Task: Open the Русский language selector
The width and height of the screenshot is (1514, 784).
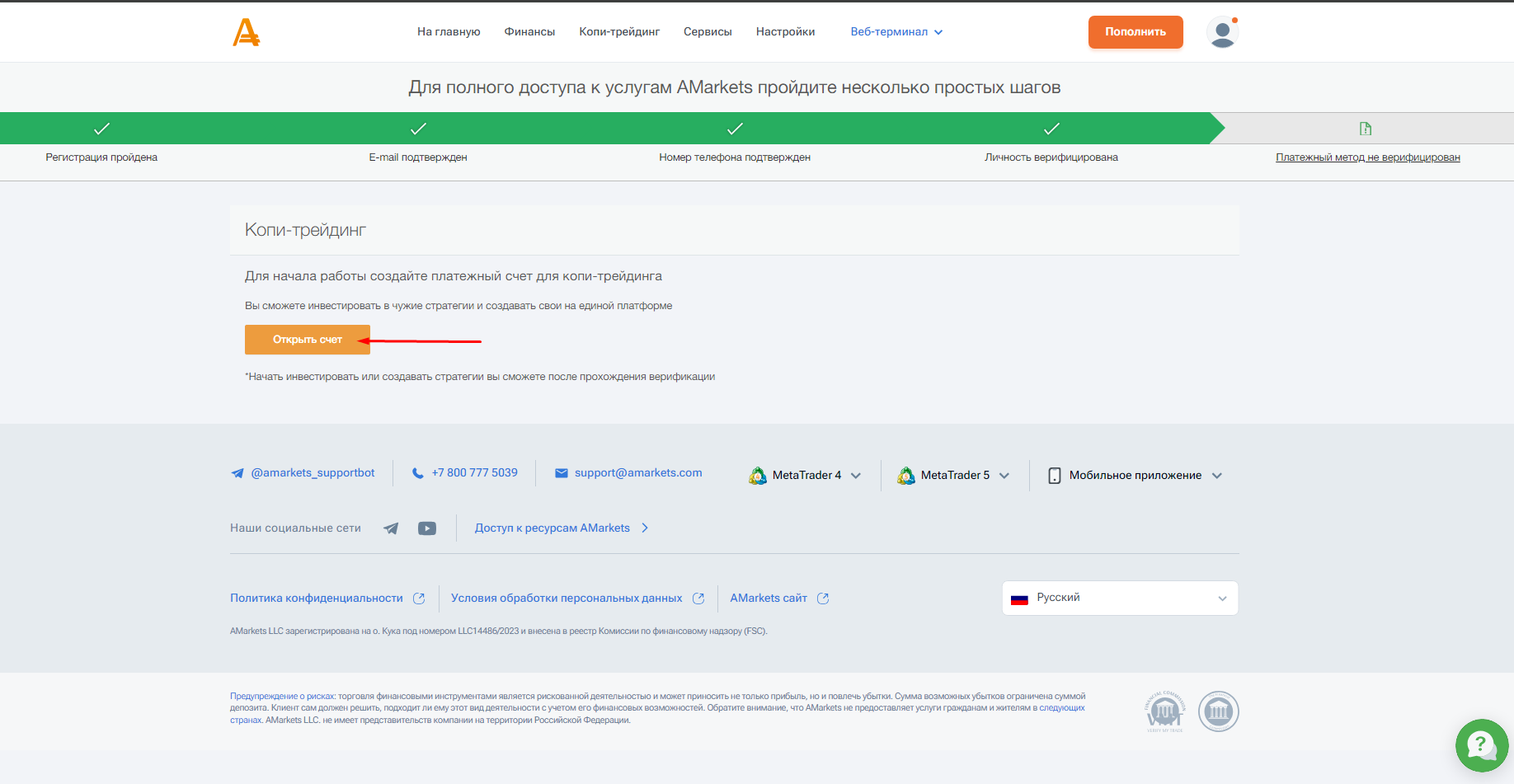Action: pyautogui.click(x=1119, y=598)
